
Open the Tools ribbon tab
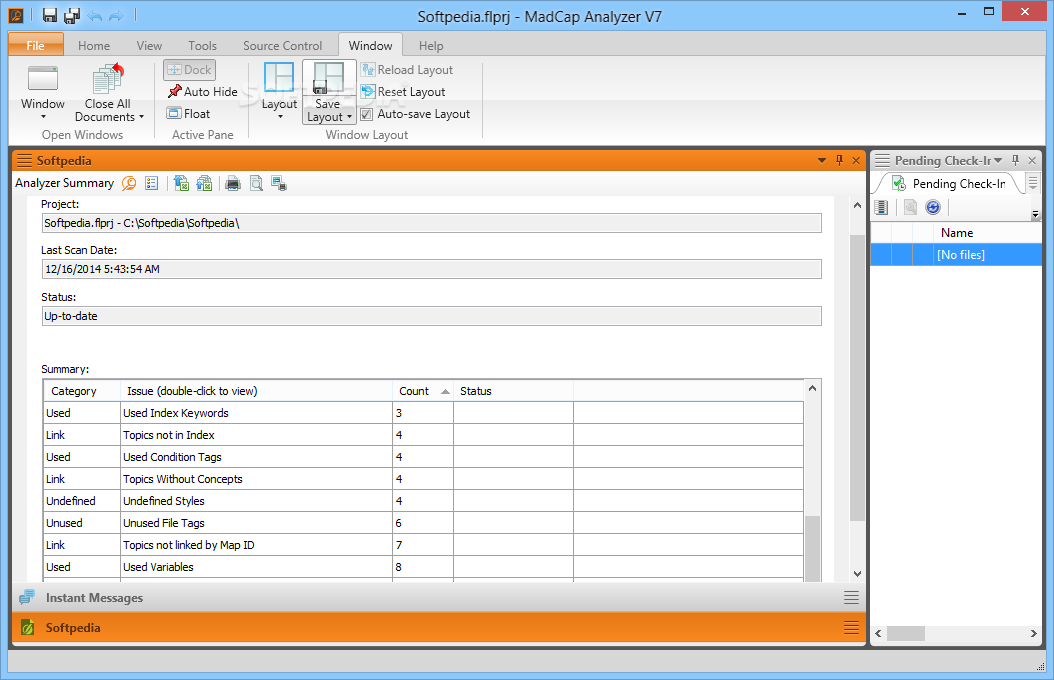pos(202,46)
